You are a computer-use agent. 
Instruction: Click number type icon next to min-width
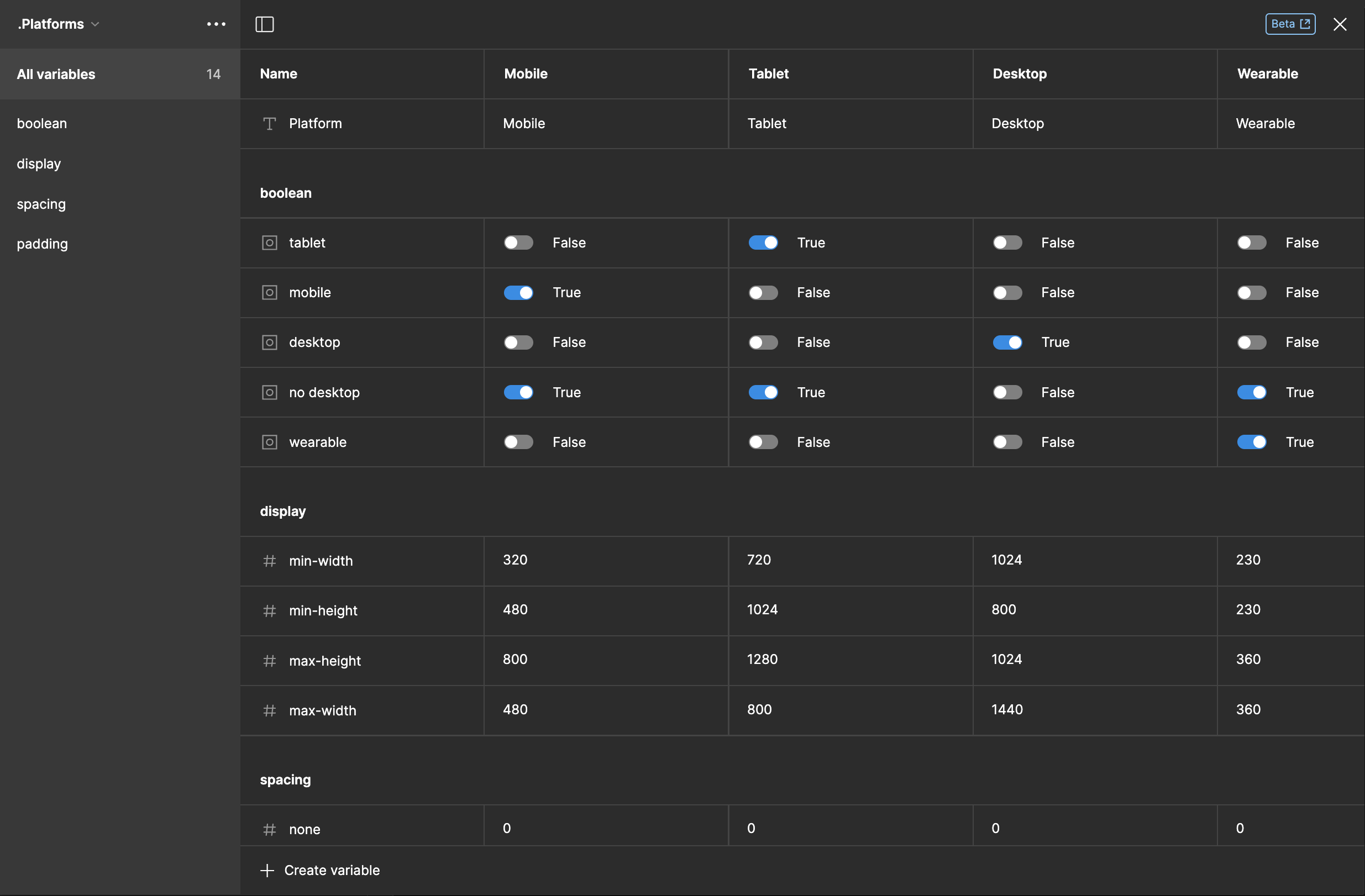click(269, 561)
